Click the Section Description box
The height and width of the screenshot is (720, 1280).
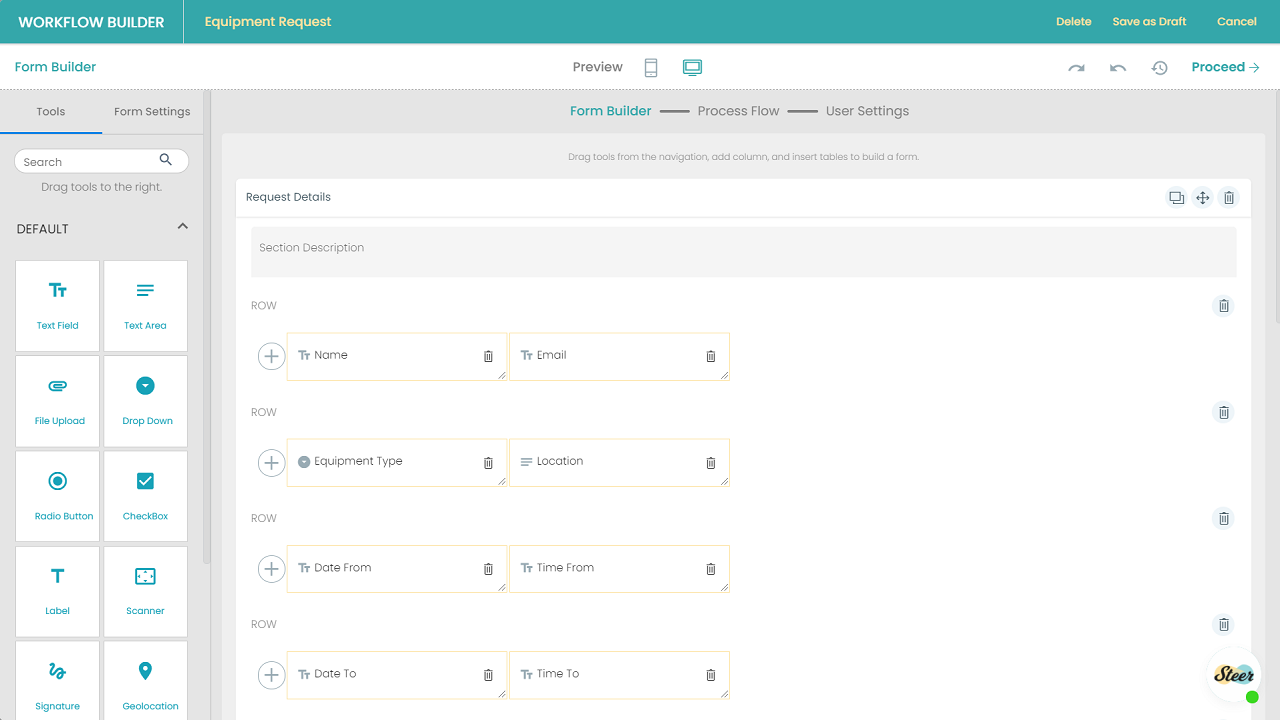pos(743,251)
